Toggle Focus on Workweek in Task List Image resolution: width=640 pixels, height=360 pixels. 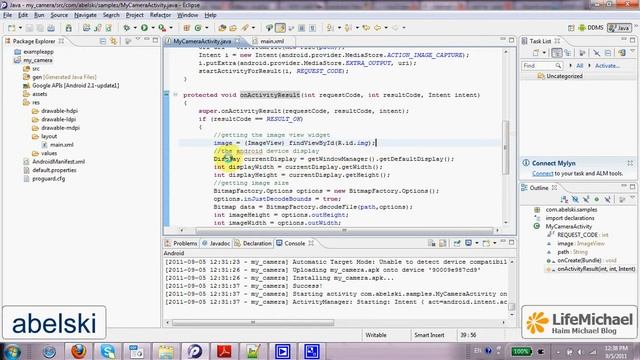pyautogui.click(x=582, y=53)
